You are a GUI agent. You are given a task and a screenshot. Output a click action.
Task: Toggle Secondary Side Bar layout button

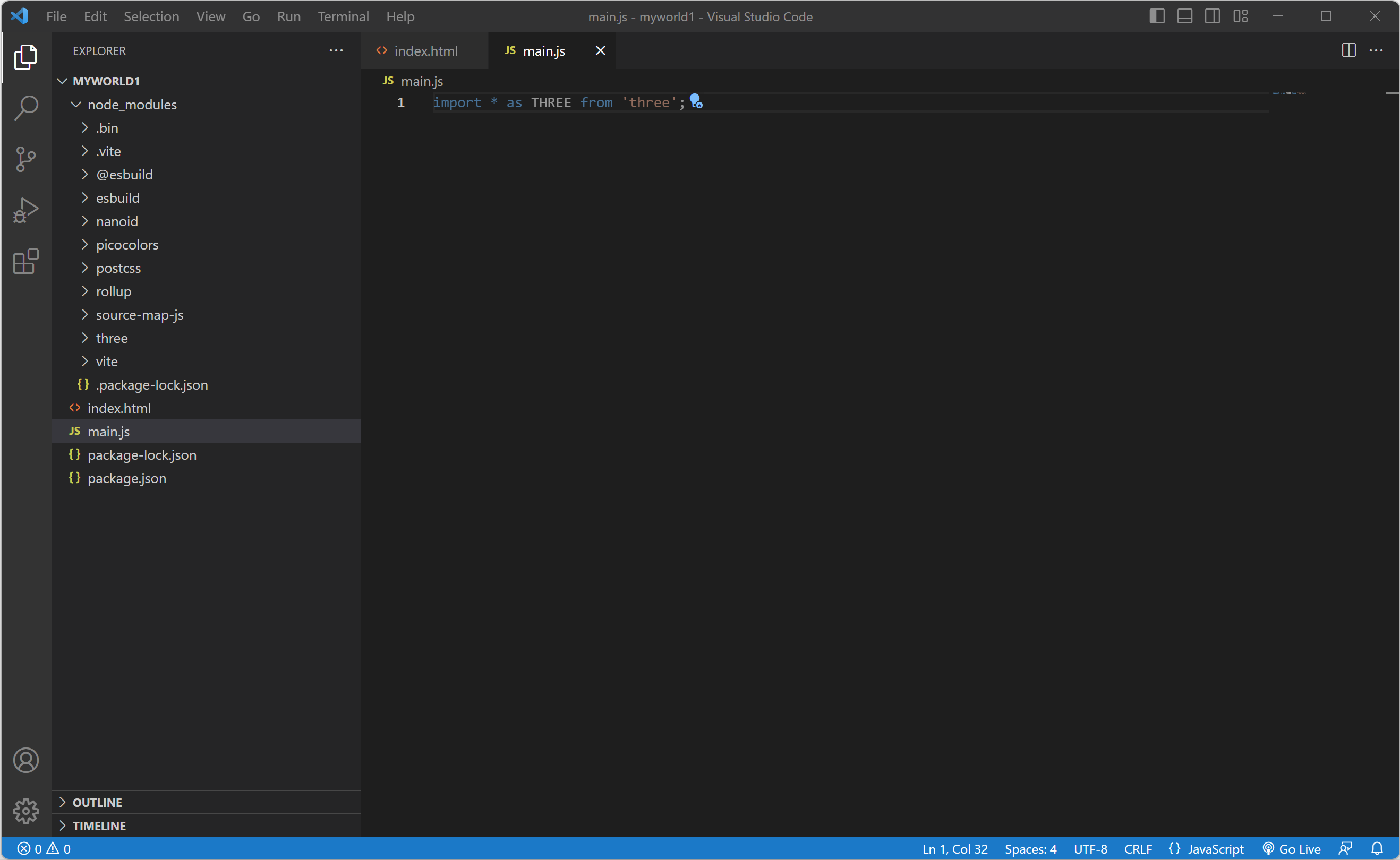(x=1213, y=16)
